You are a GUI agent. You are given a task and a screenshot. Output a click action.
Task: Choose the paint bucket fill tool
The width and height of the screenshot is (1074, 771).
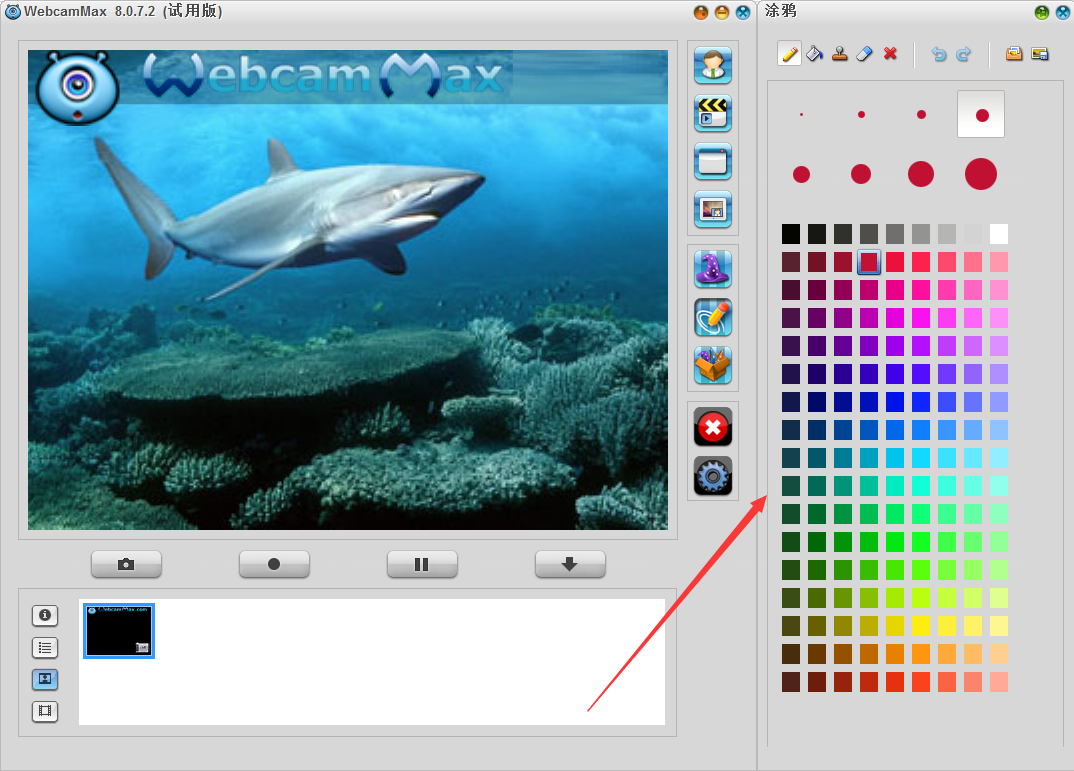point(814,54)
